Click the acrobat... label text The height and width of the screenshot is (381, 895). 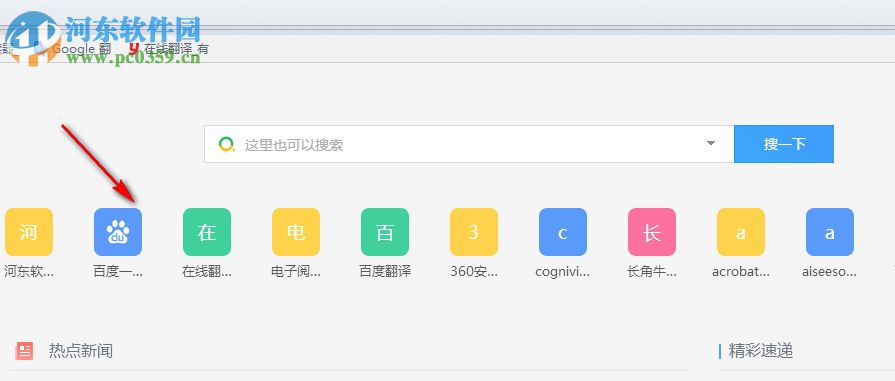tap(741, 272)
